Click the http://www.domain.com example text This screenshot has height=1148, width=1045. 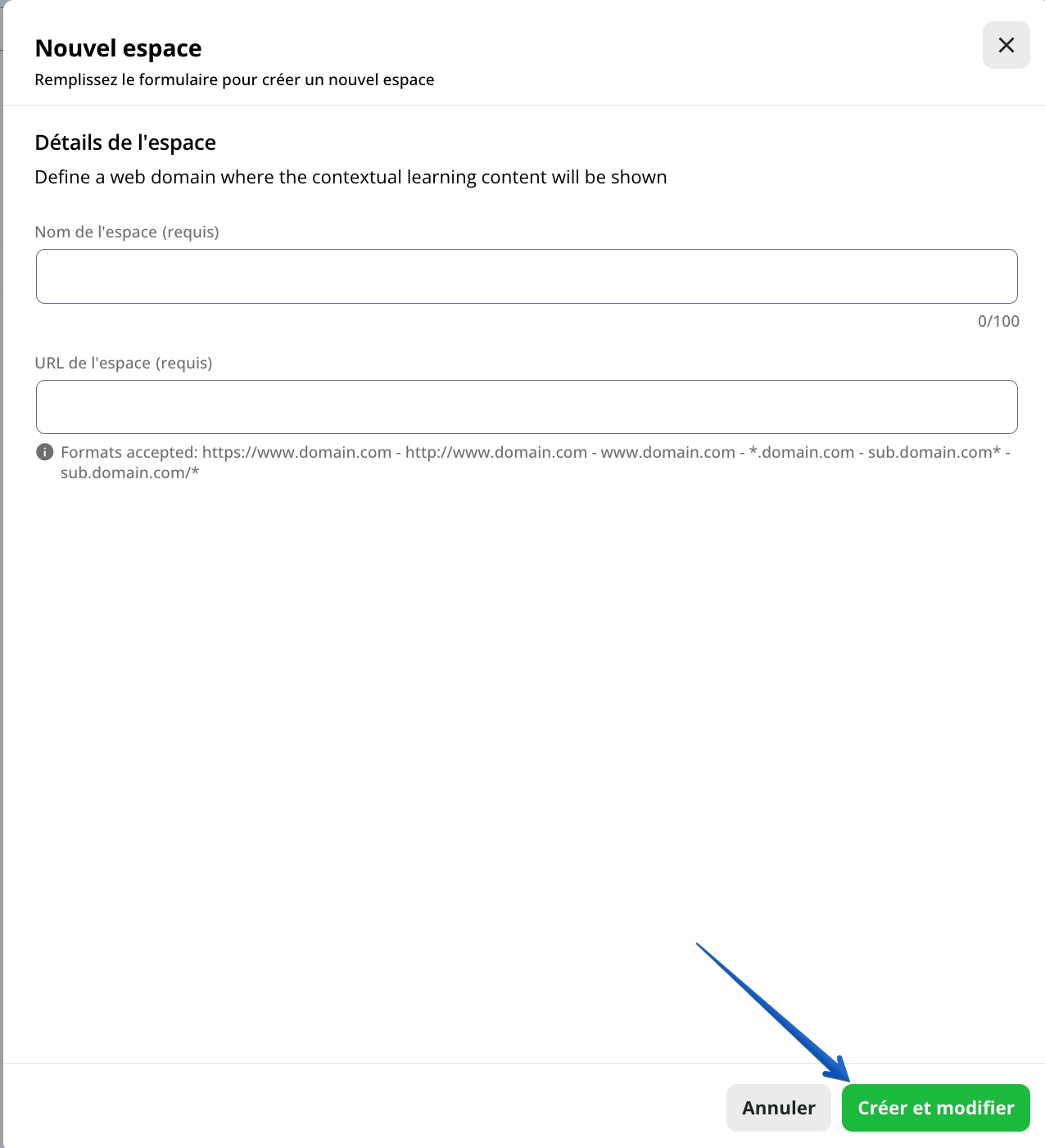496,452
